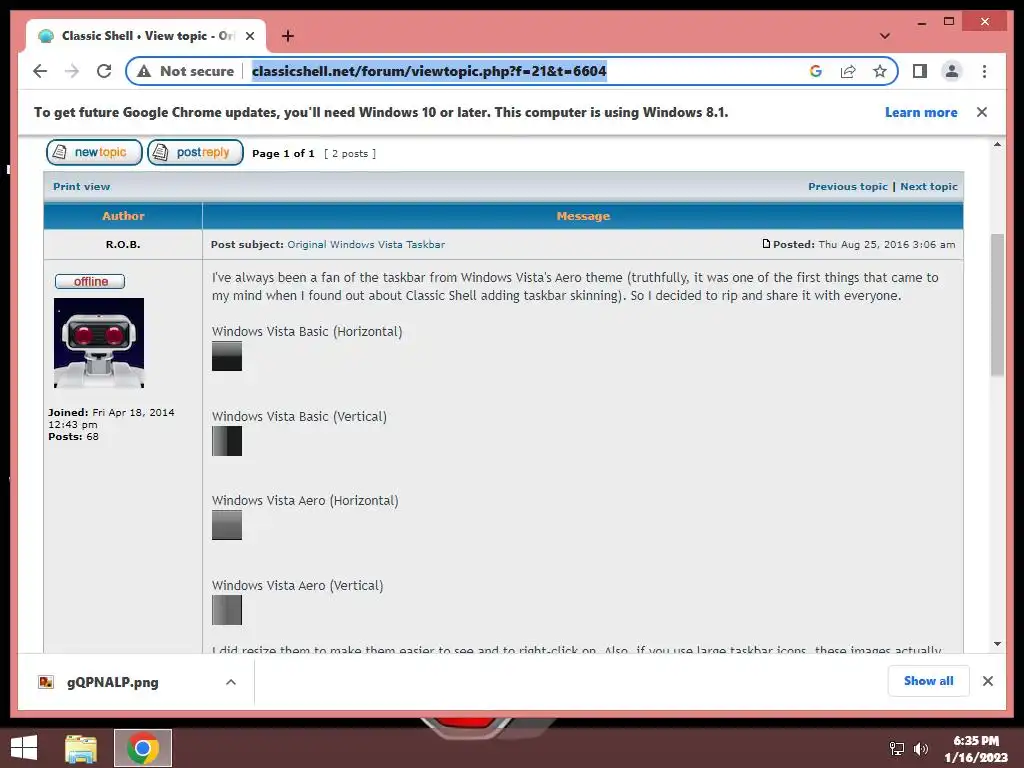The height and width of the screenshot is (768, 1024).
Task: Select the Classic Shell View topic tab
Action: (146, 36)
